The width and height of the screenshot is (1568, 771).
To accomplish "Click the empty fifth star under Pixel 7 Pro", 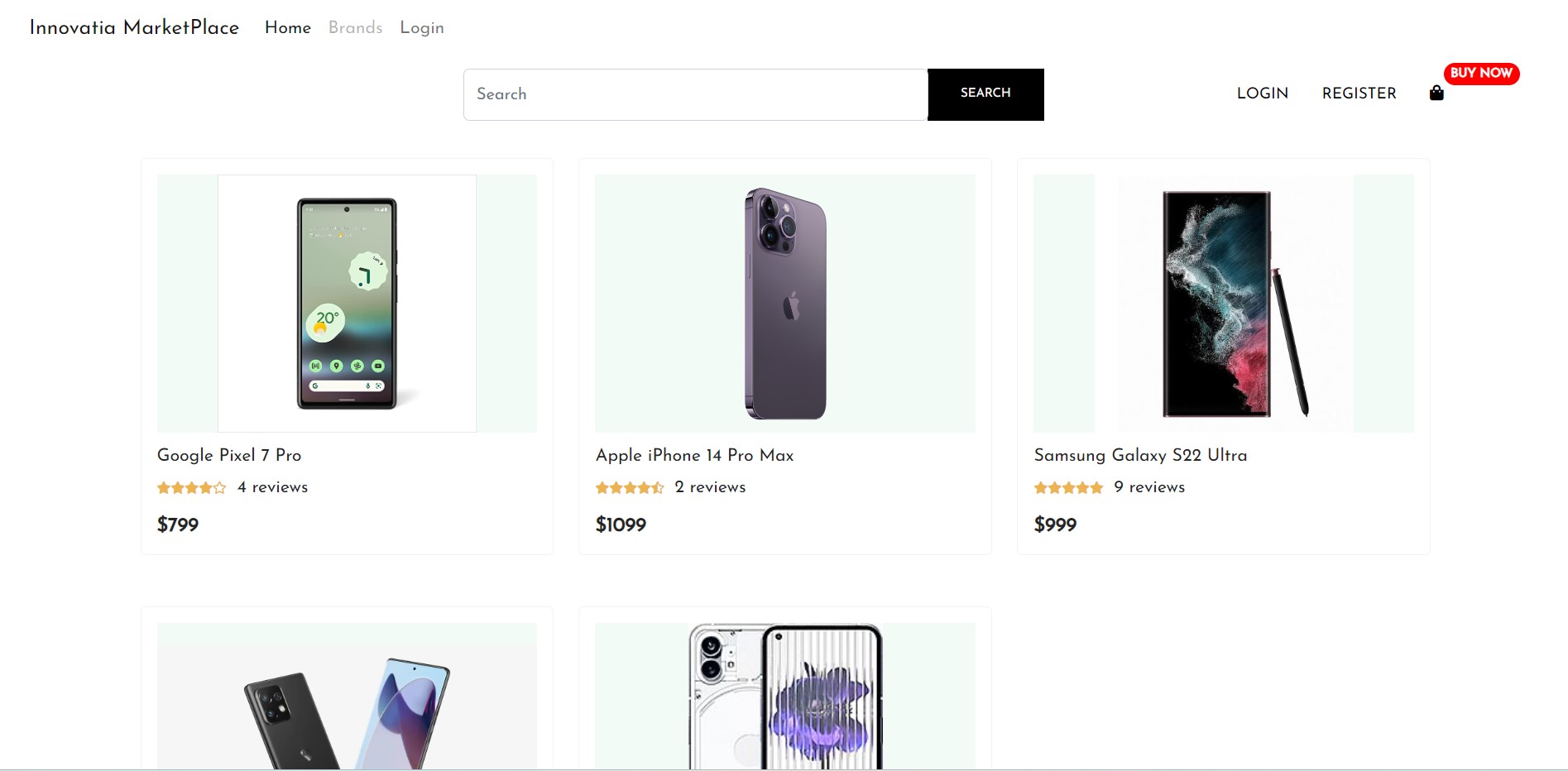I will [220, 487].
